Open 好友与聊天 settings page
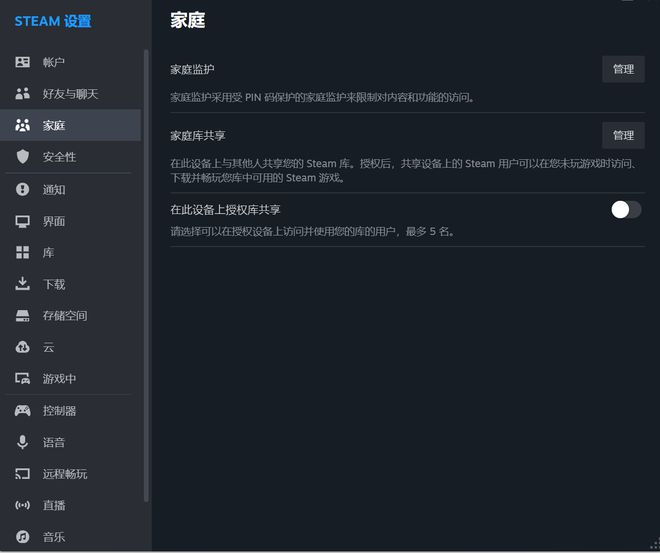Screen dimensions: 660x553 [71, 93]
